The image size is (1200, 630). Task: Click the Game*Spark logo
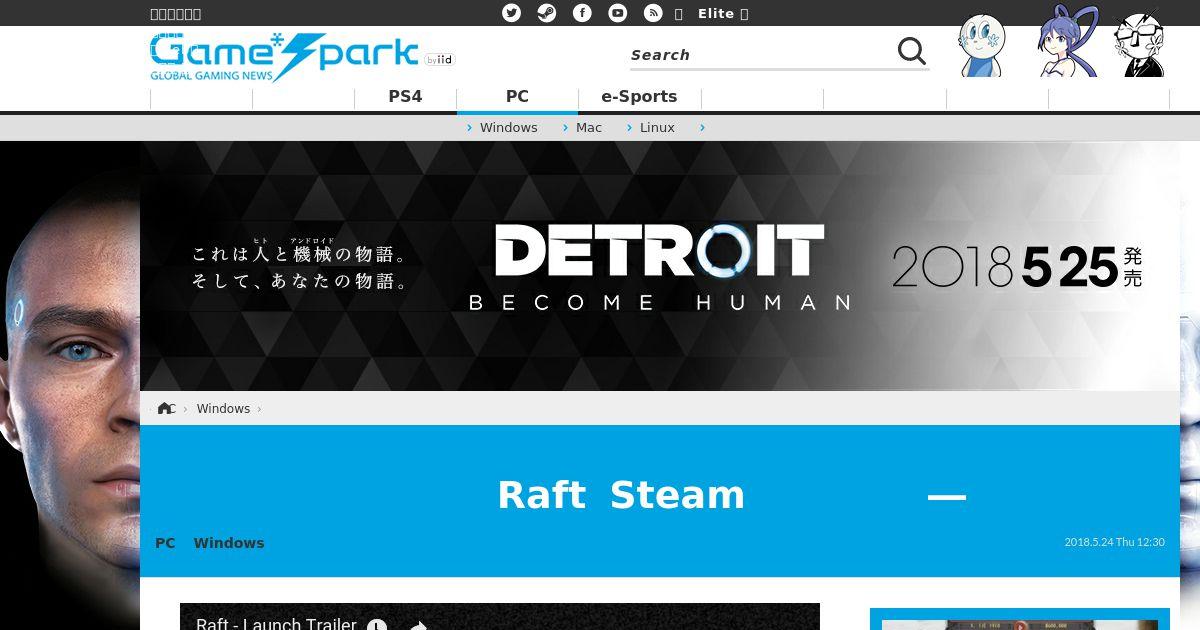[x=284, y=57]
